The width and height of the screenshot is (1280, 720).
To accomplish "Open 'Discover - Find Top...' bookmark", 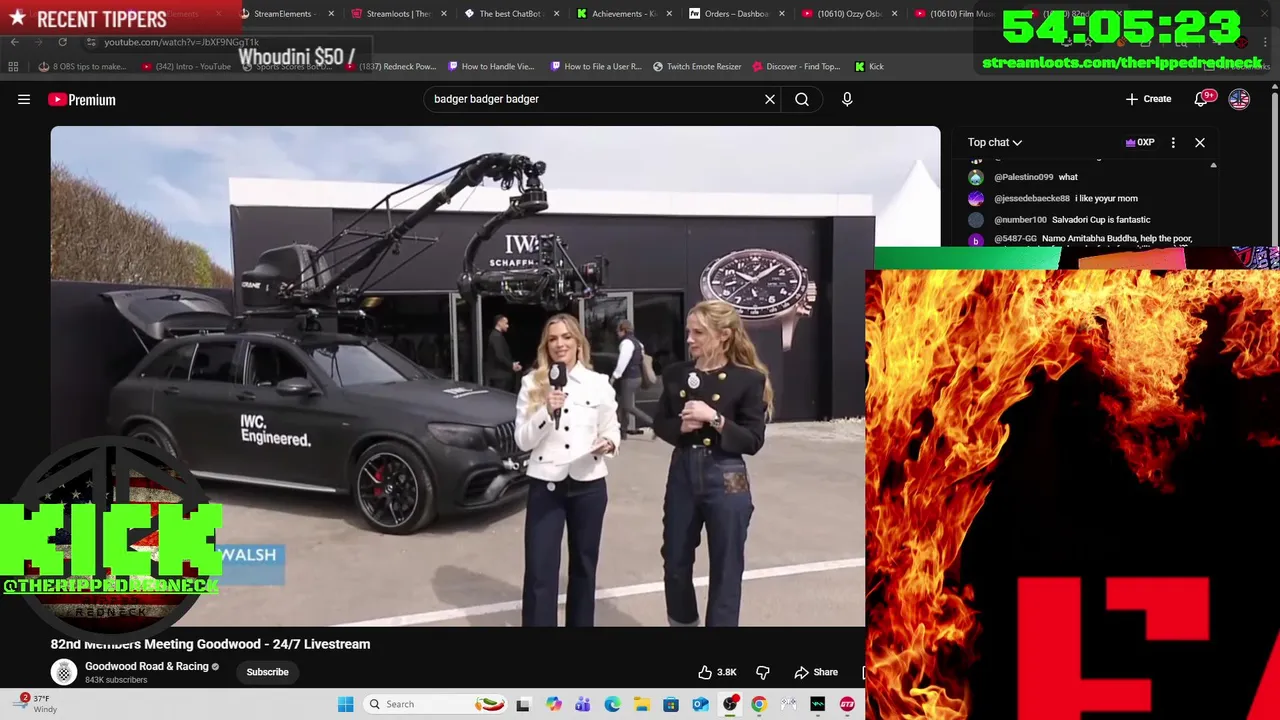I will 796,66.
